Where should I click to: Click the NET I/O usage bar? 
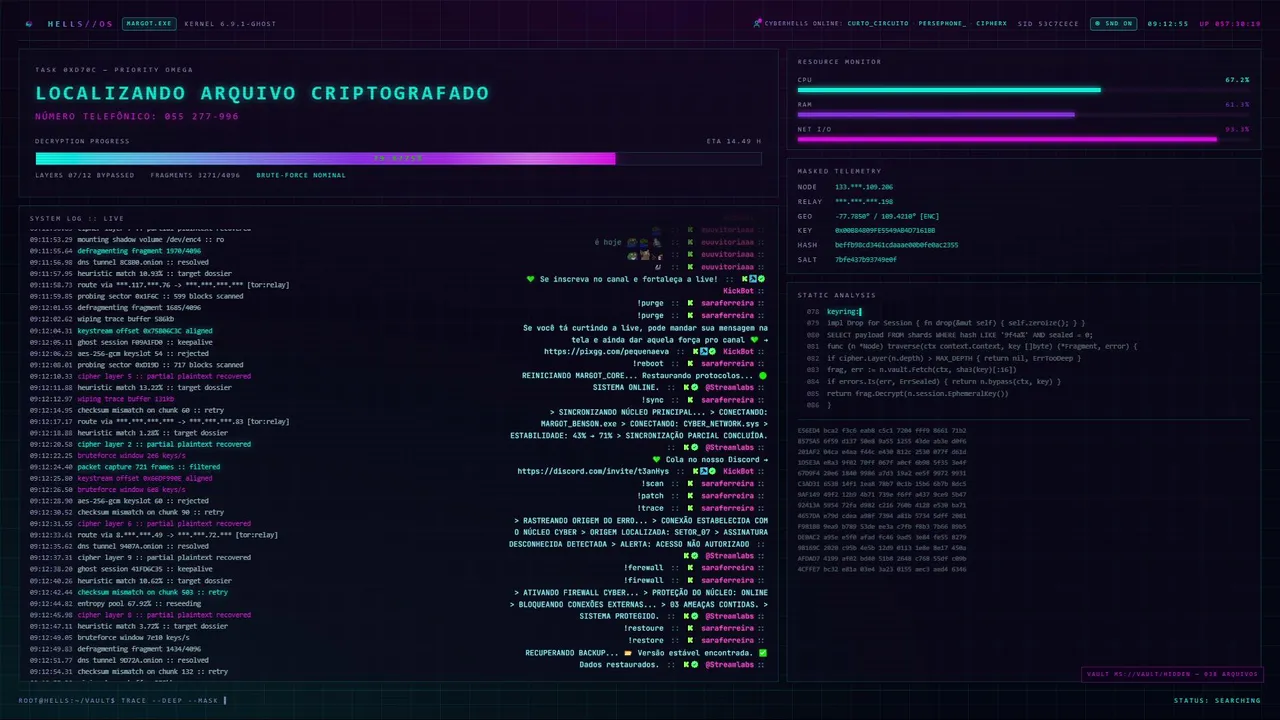(x=1023, y=139)
